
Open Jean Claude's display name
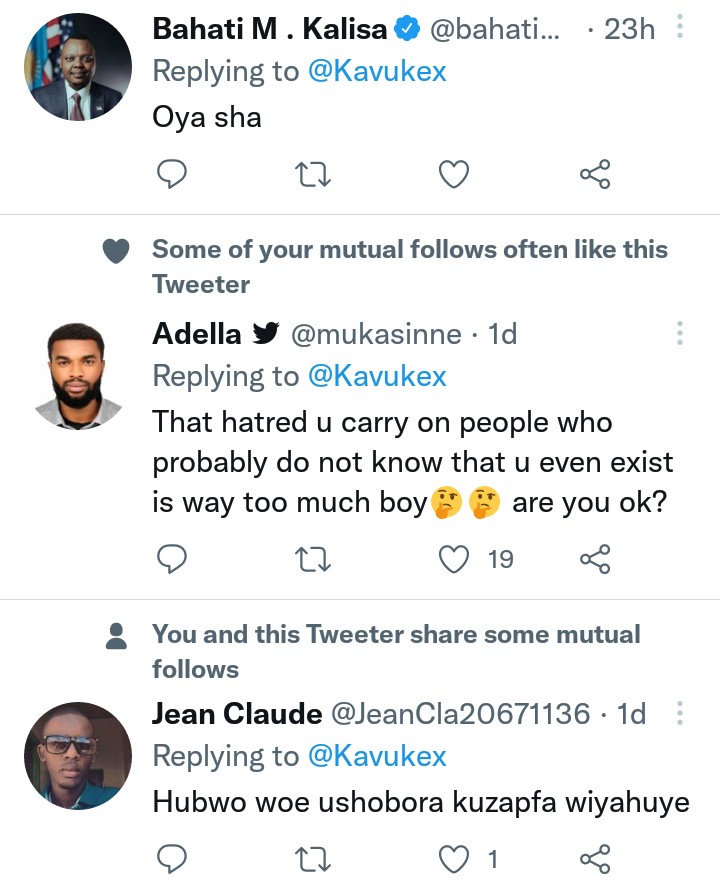pyautogui.click(x=237, y=714)
